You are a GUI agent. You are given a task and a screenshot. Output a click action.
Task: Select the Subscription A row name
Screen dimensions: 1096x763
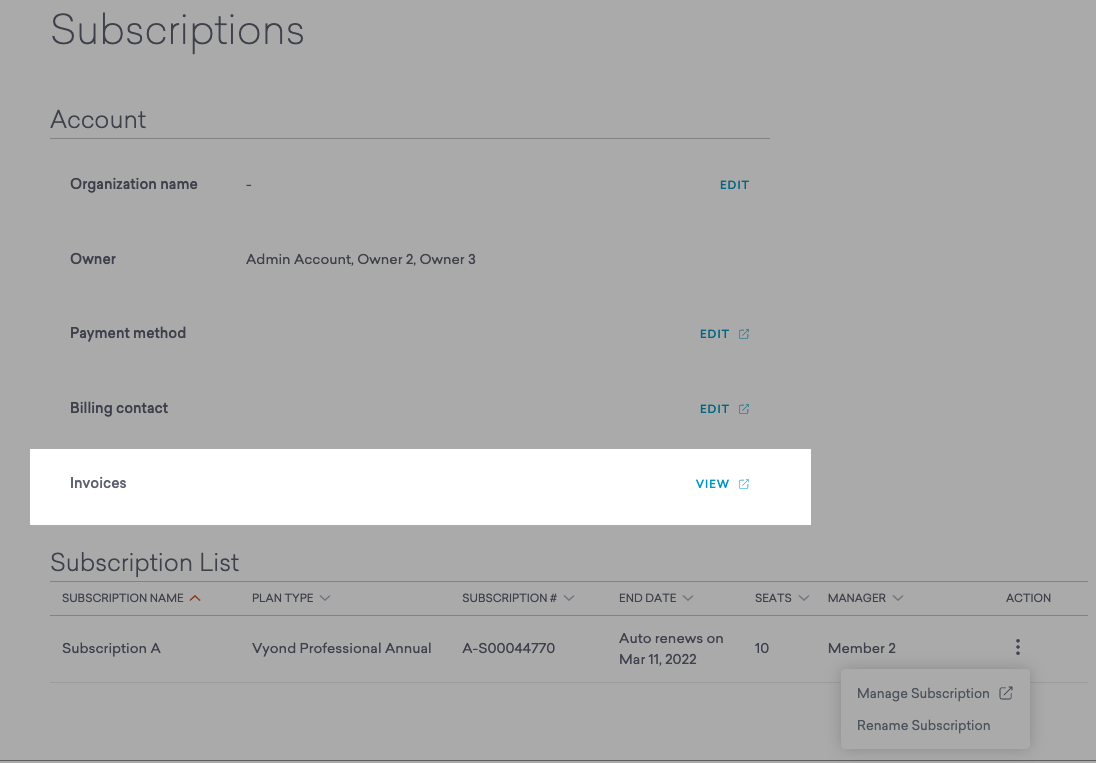[x=111, y=648]
